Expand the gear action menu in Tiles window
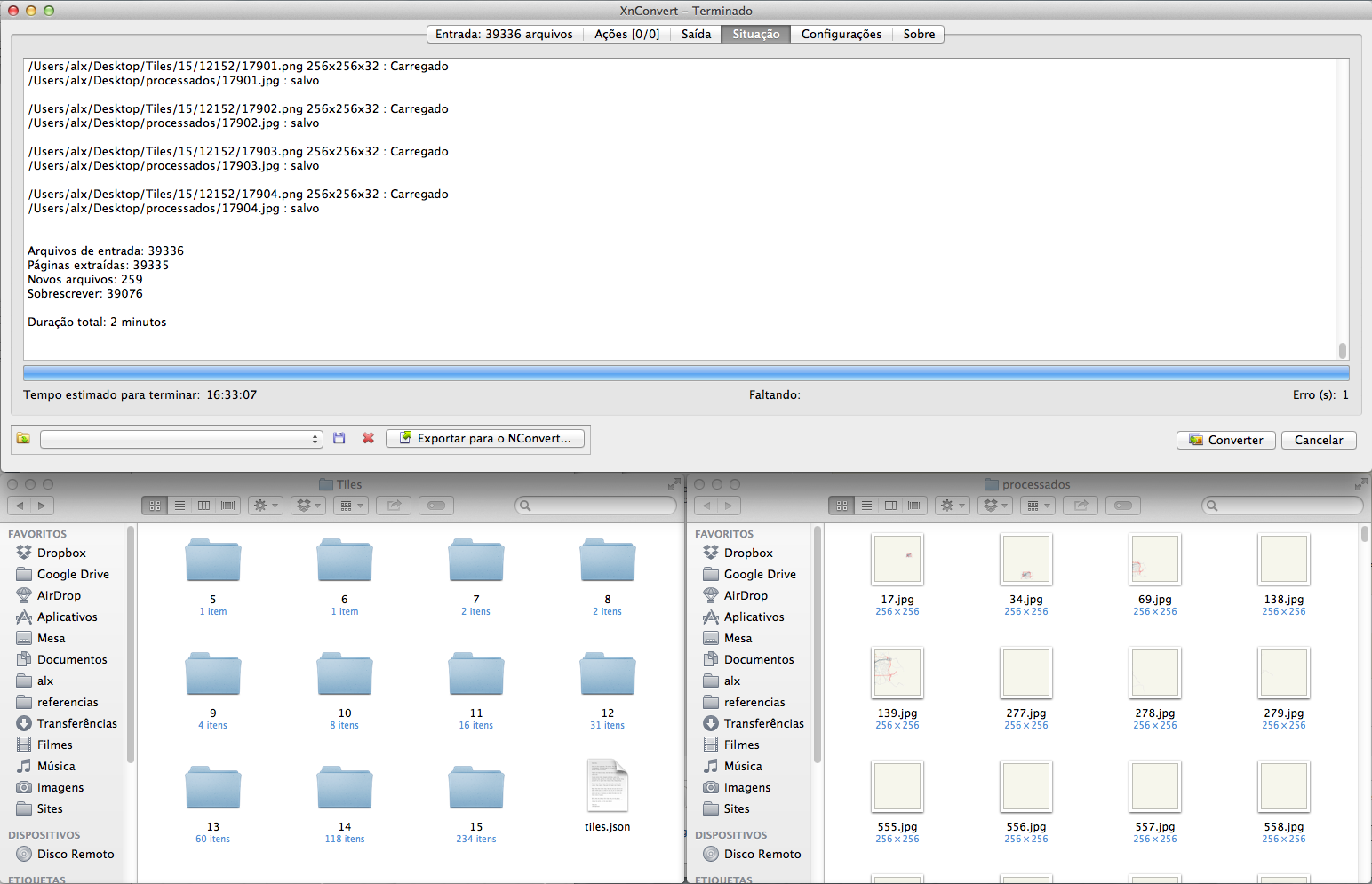This screenshot has height=884, width=1372. click(x=266, y=506)
